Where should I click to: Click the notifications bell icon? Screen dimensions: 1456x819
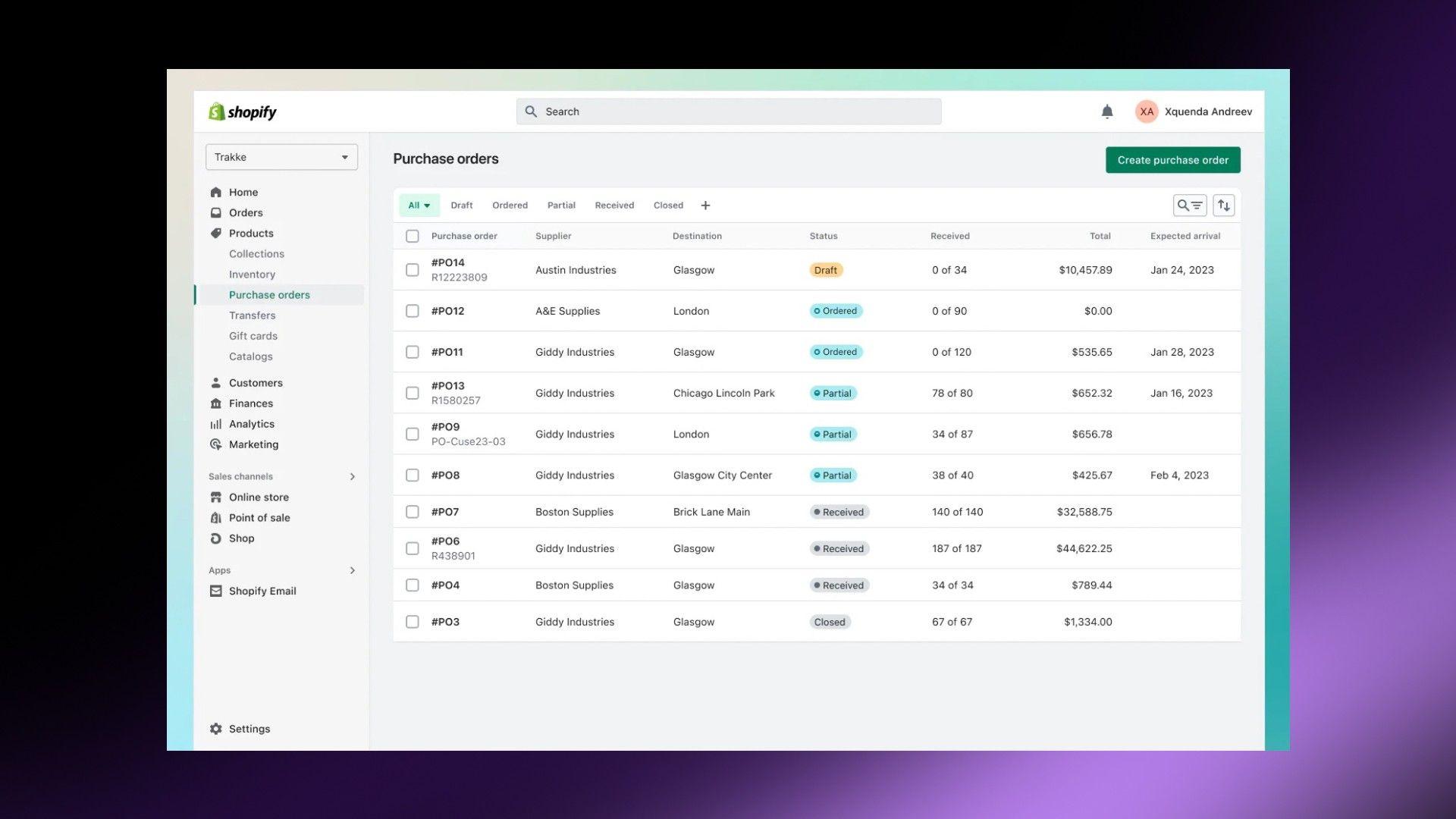coord(1106,111)
